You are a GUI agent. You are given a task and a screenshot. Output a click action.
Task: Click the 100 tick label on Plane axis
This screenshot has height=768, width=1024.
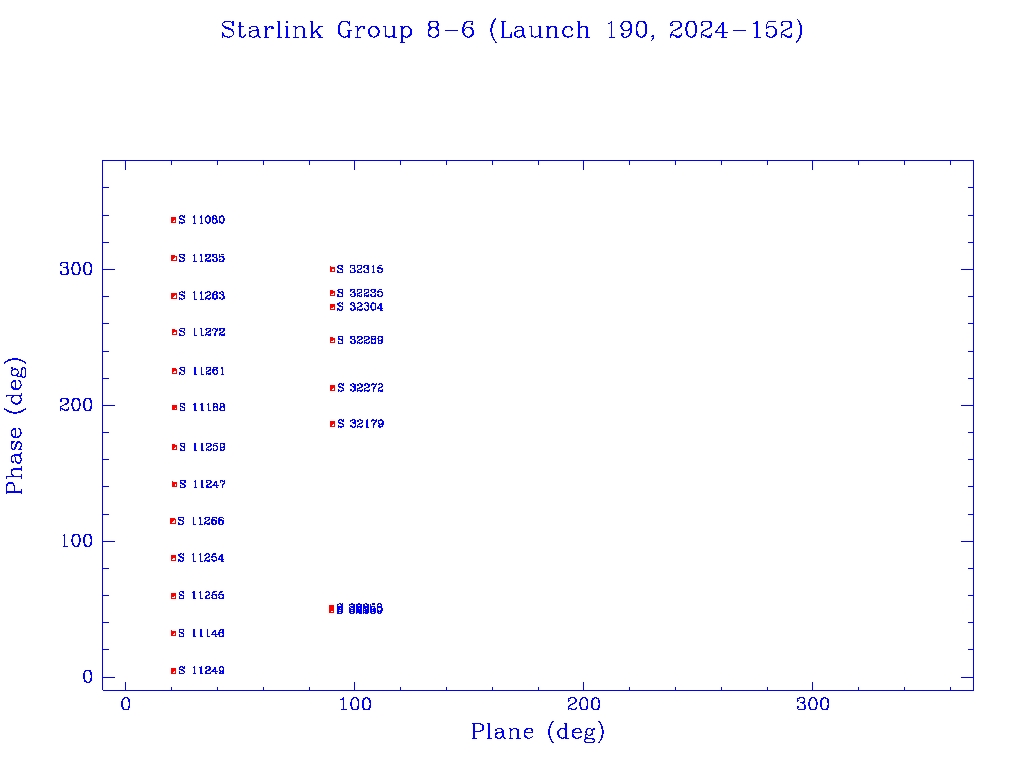click(x=355, y=705)
